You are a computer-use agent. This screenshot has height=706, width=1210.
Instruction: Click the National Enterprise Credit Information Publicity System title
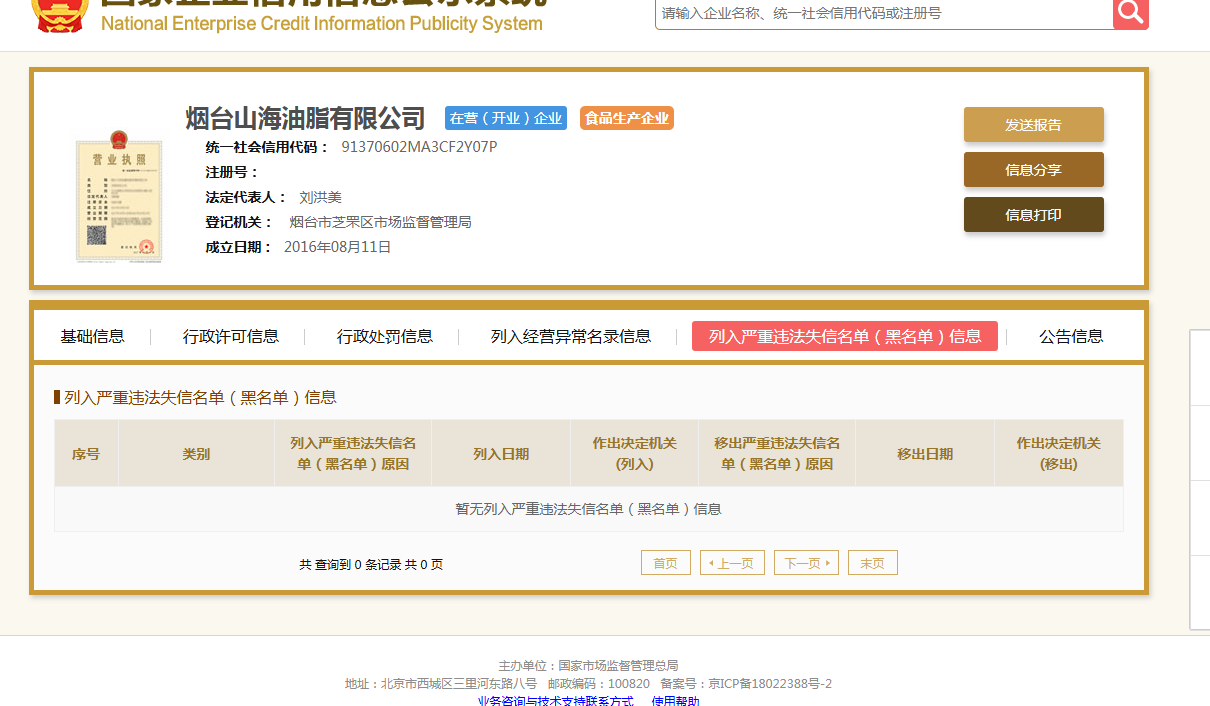click(321, 23)
